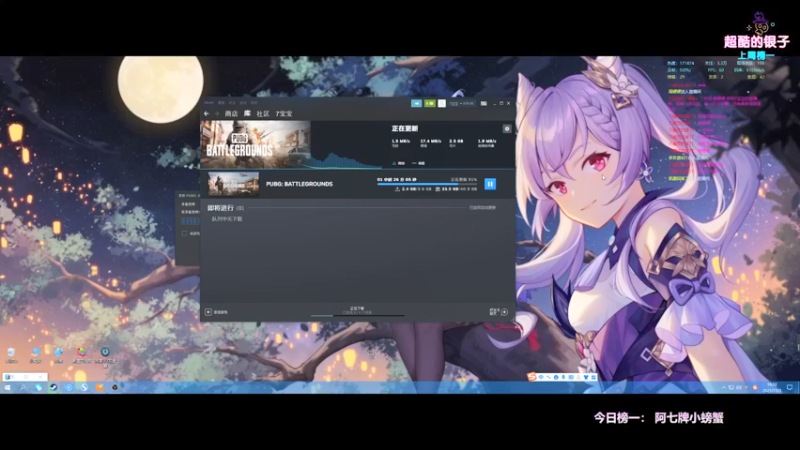
Task: Open the notification center icon
Action: [x=789, y=388]
